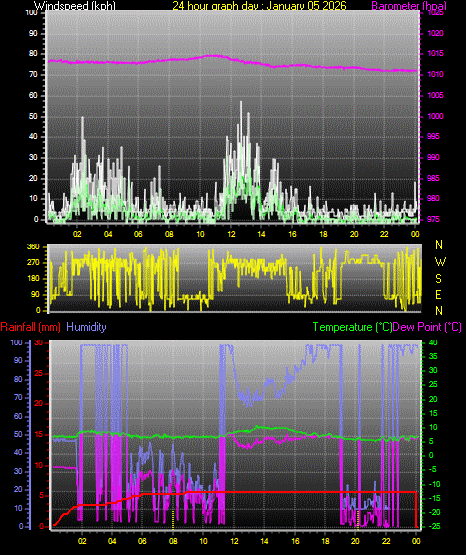This screenshot has width=466, height=555.
Task: Select the blue 90 humidity axis value
Action: [x=18, y=360]
